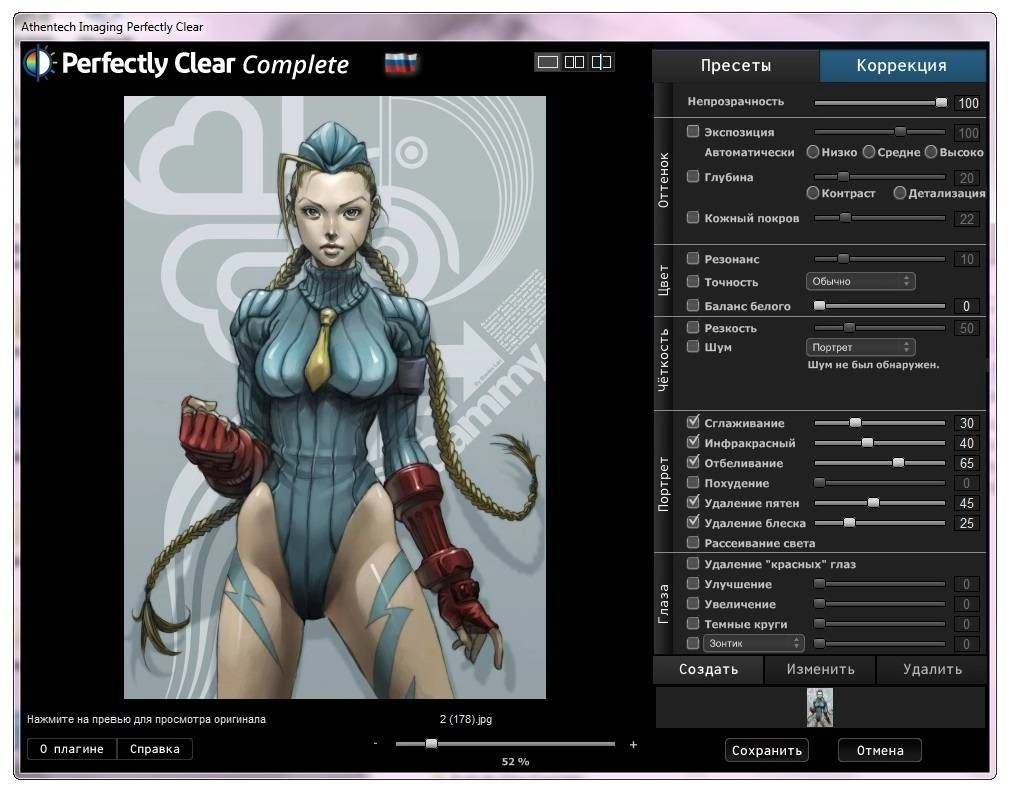
Task: Open the Коррекция tab
Action: 902,65
